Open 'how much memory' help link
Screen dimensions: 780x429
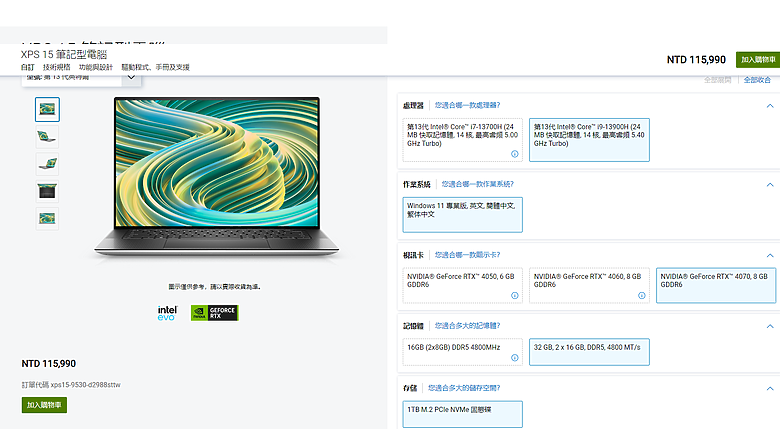point(468,325)
